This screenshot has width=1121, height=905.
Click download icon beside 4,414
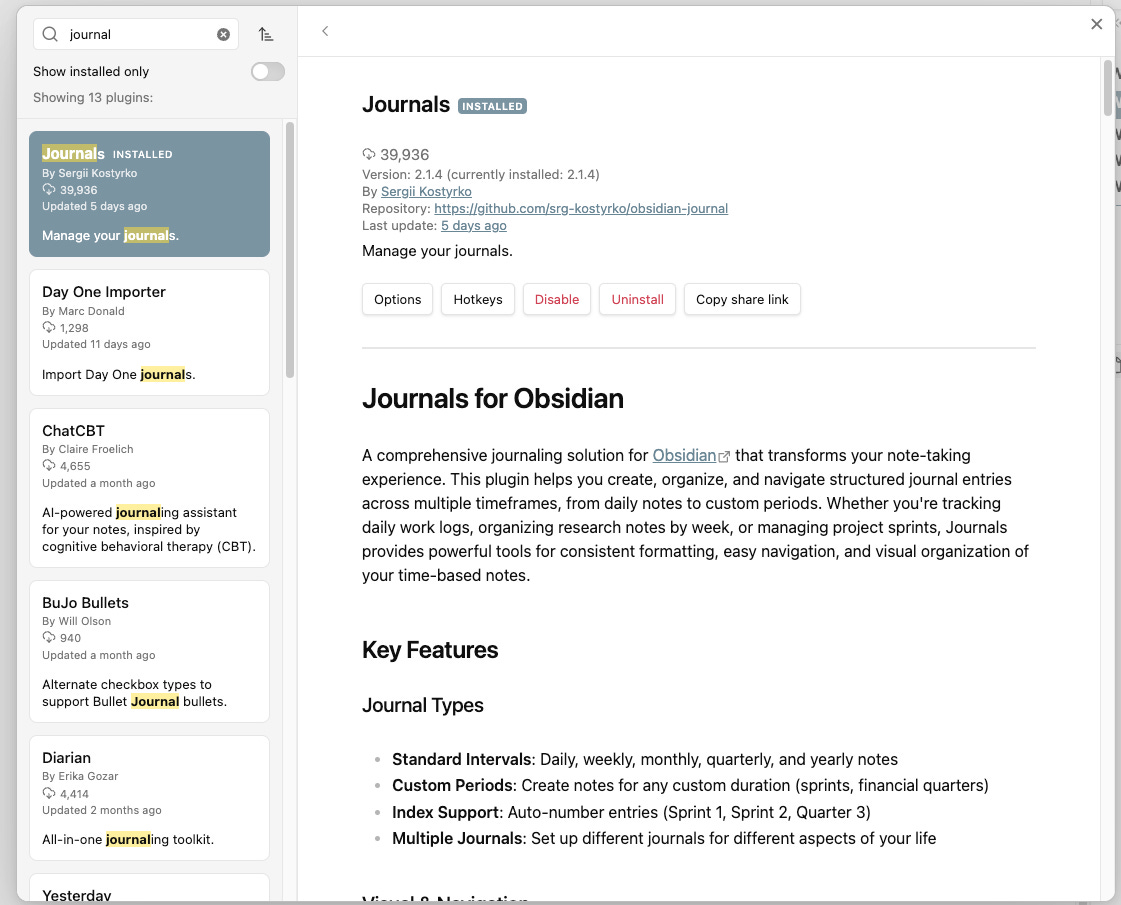click(49, 793)
